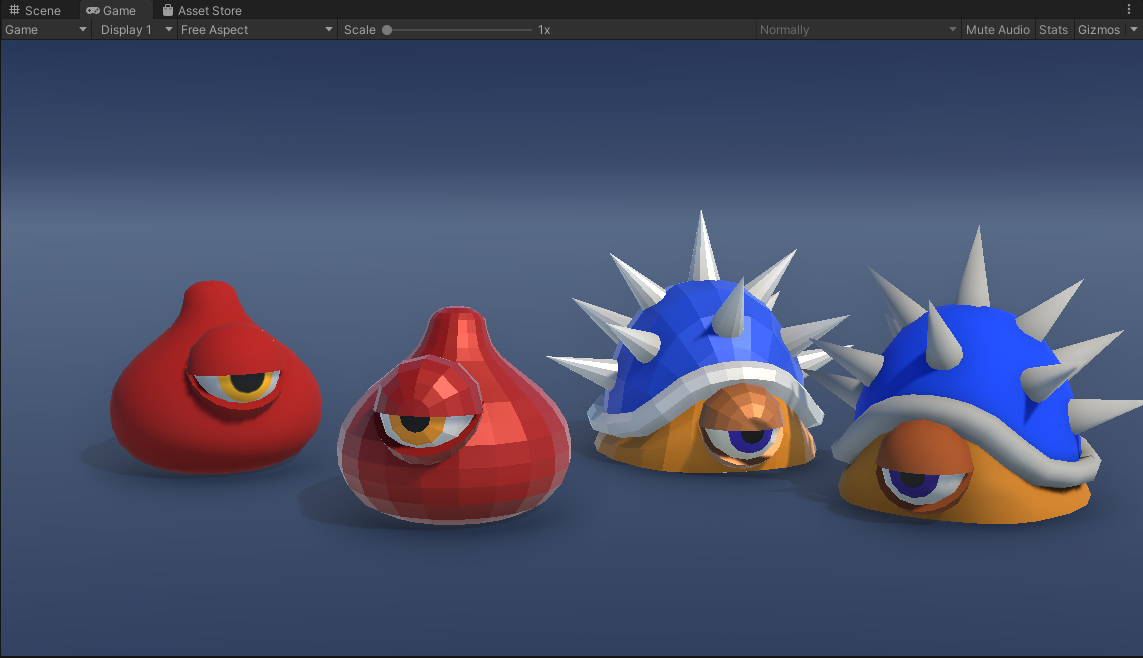The image size is (1143, 658).
Task: Open the Asset Store tab
Action: coord(202,10)
